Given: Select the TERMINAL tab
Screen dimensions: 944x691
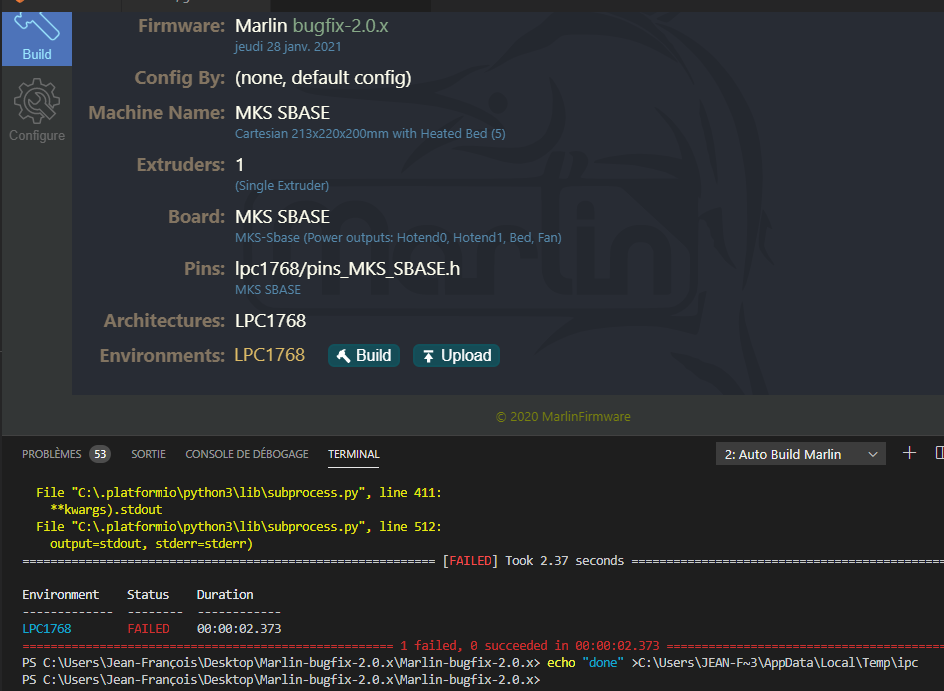Looking at the screenshot, I should click(x=353, y=454).
